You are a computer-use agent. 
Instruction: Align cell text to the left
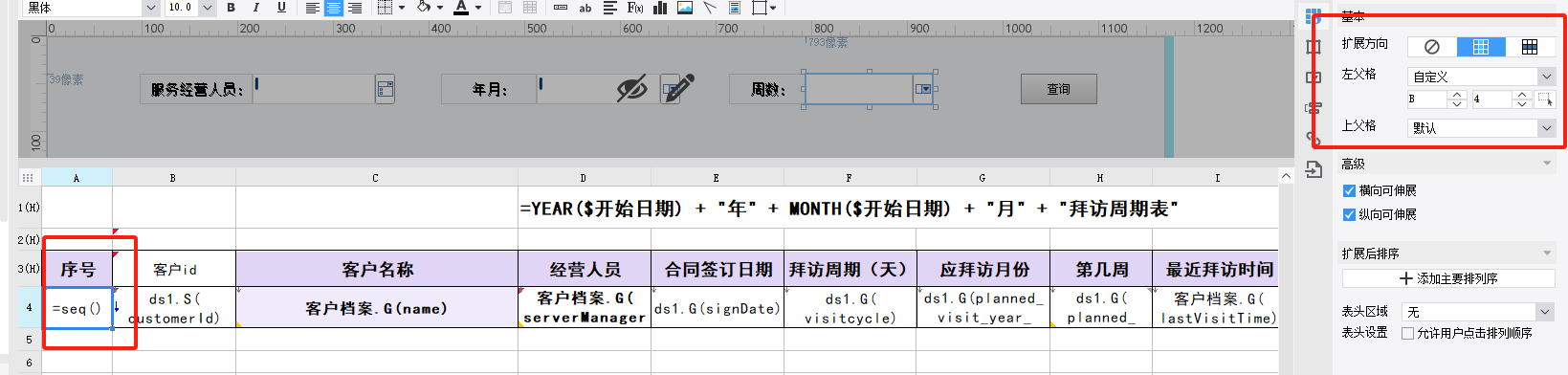pos(313,8)
